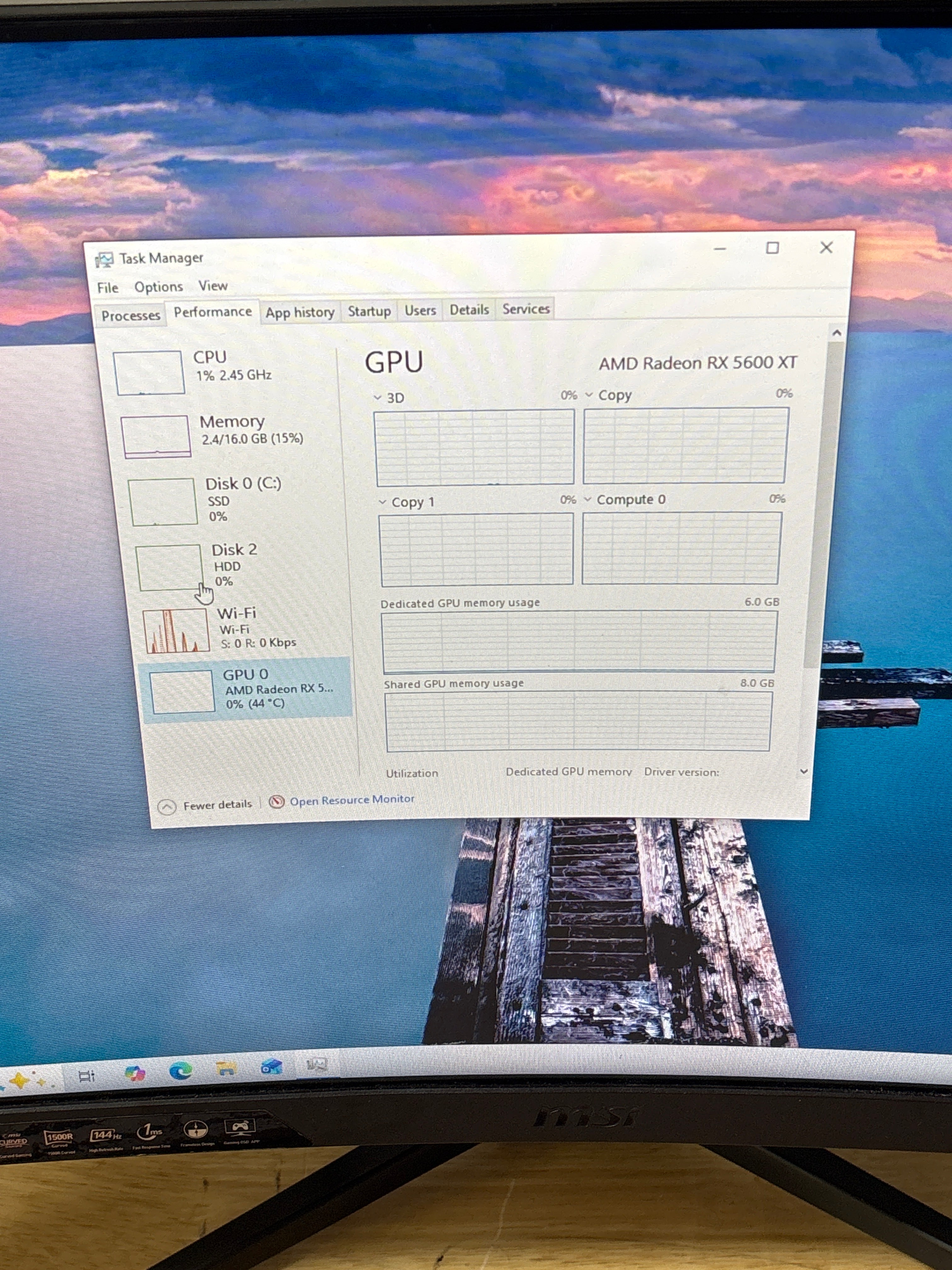Open the View menu
952x1270 pixels.
tap(213, 285)
